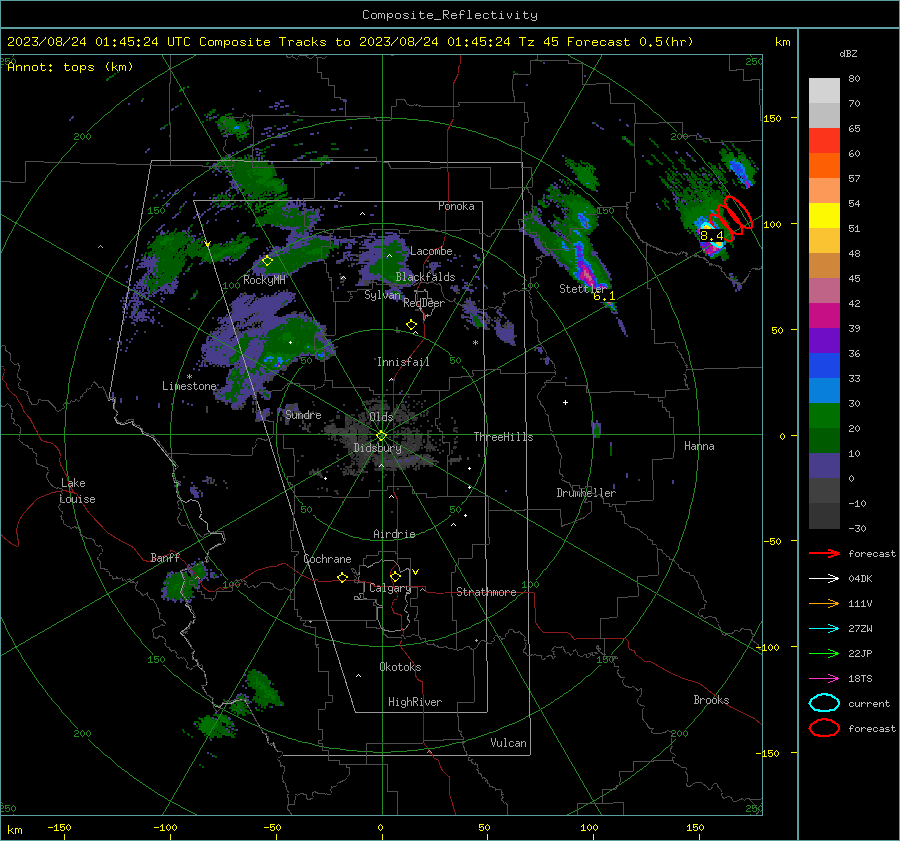Click the storm top label 8.4

(712, 235)
